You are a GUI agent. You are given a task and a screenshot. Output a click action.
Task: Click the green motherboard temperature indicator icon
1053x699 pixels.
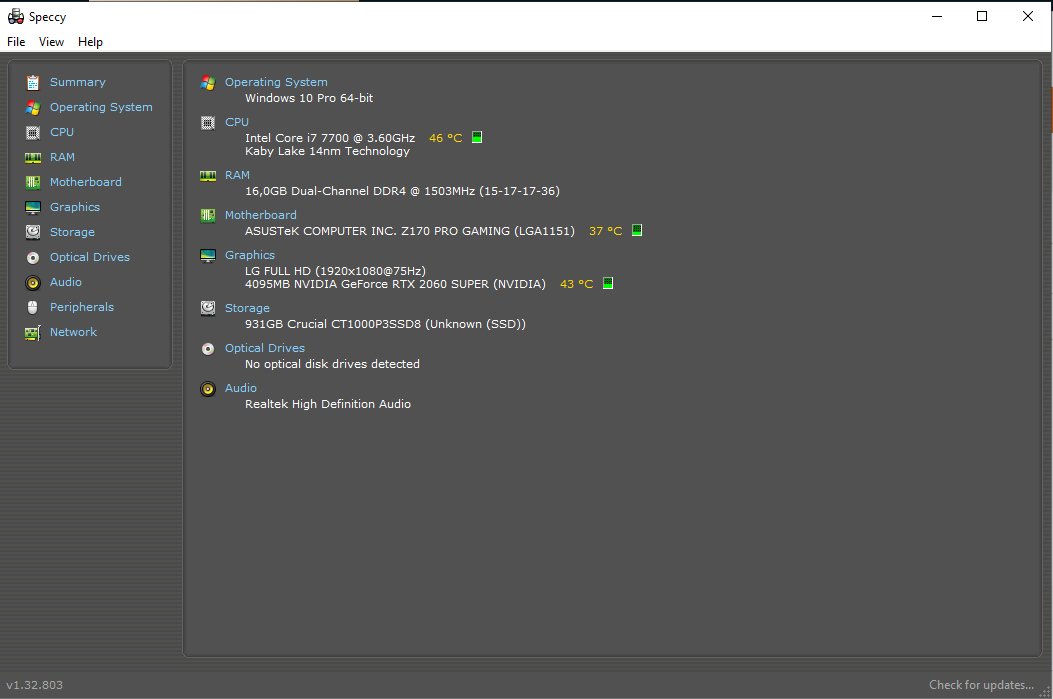click(637, 230)
